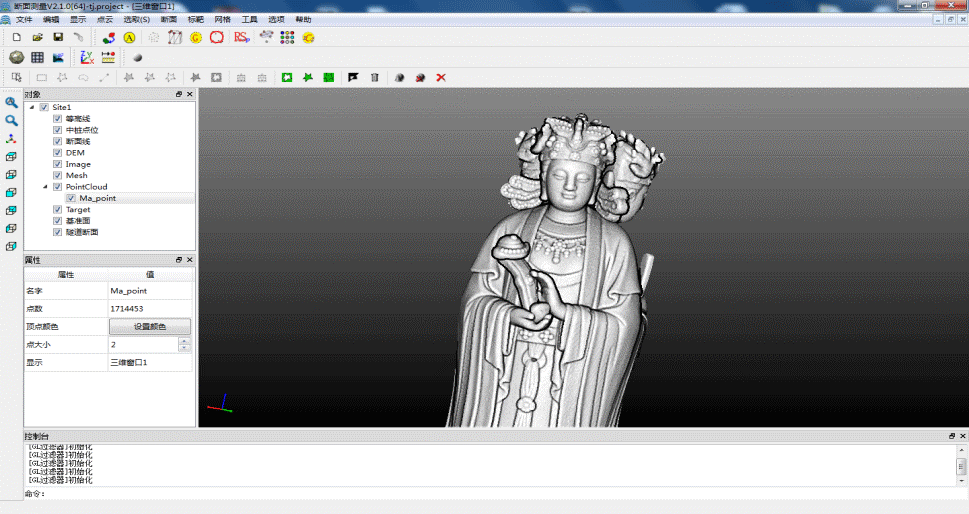Image resolution: width=969 pixels, height=514 pixels.
Task: Collapse the Site1 tree node
Action: (x=32, y=107)
